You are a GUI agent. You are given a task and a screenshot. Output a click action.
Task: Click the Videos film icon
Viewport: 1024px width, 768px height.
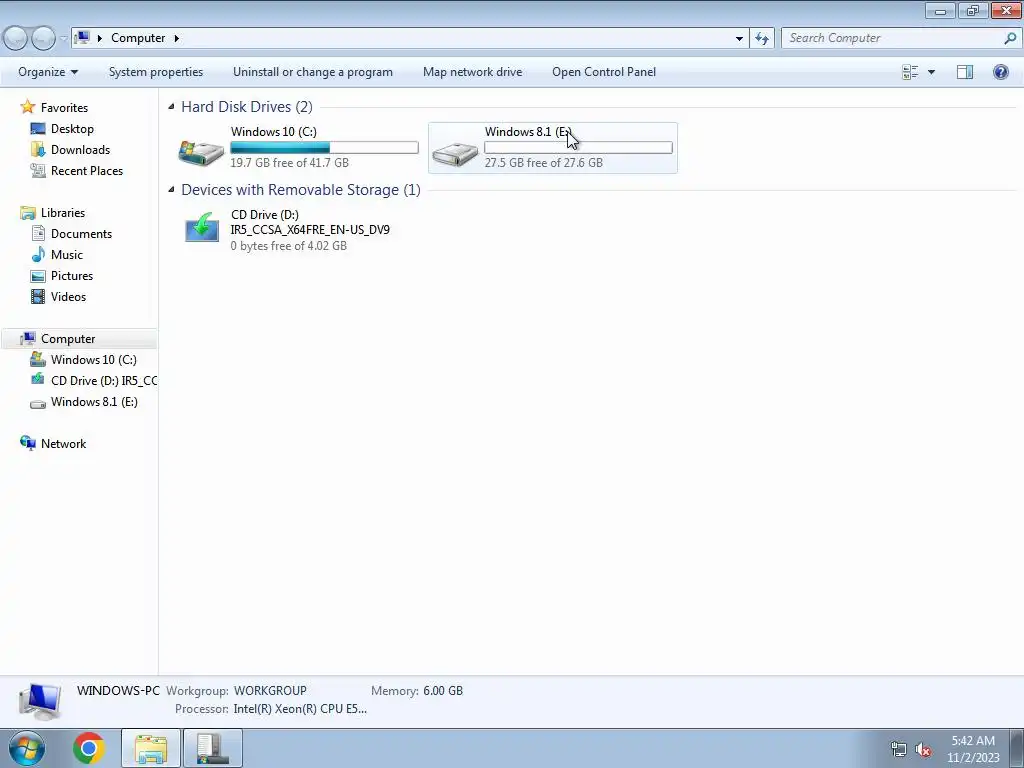pyautogui.click(x=38, y=296)
